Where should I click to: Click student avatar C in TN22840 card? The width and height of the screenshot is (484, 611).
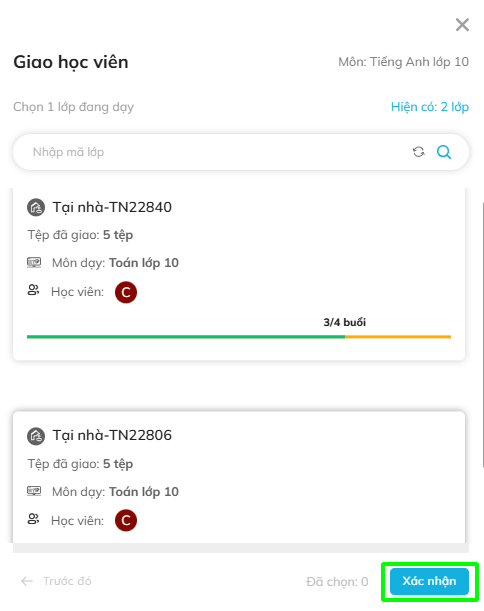click(126, 292)
